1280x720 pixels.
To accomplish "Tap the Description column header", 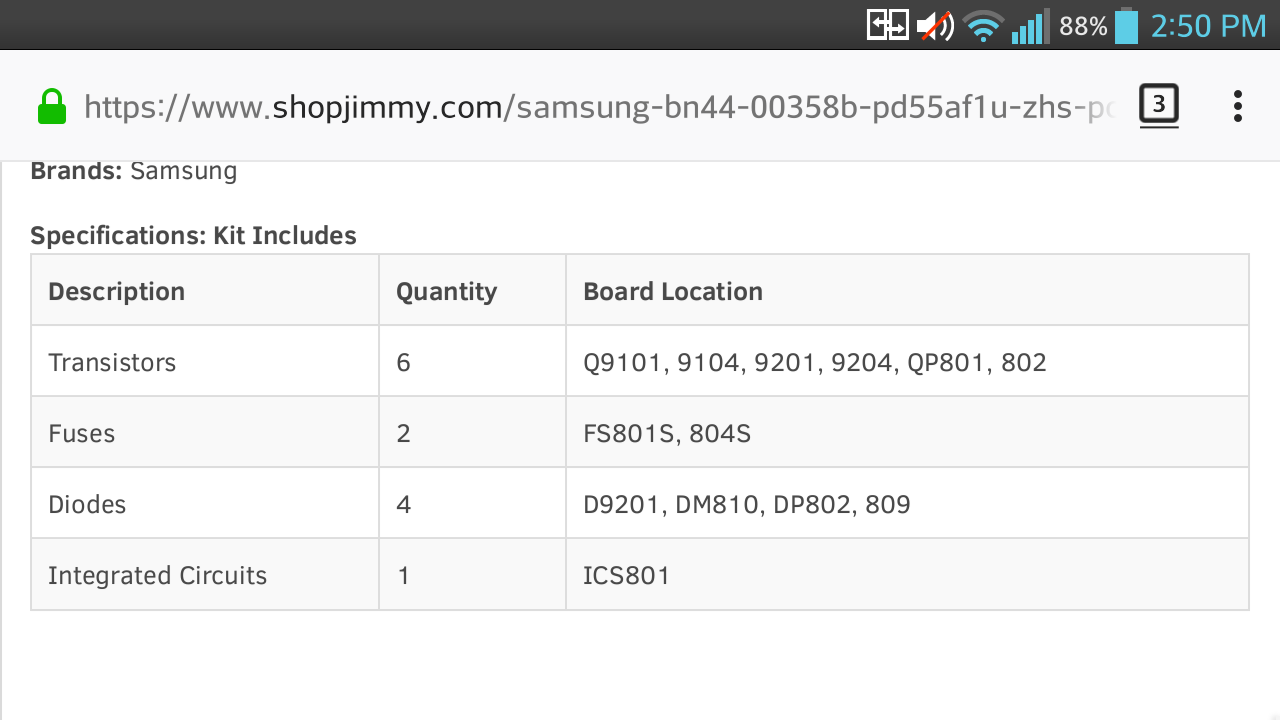I will 117,291.
